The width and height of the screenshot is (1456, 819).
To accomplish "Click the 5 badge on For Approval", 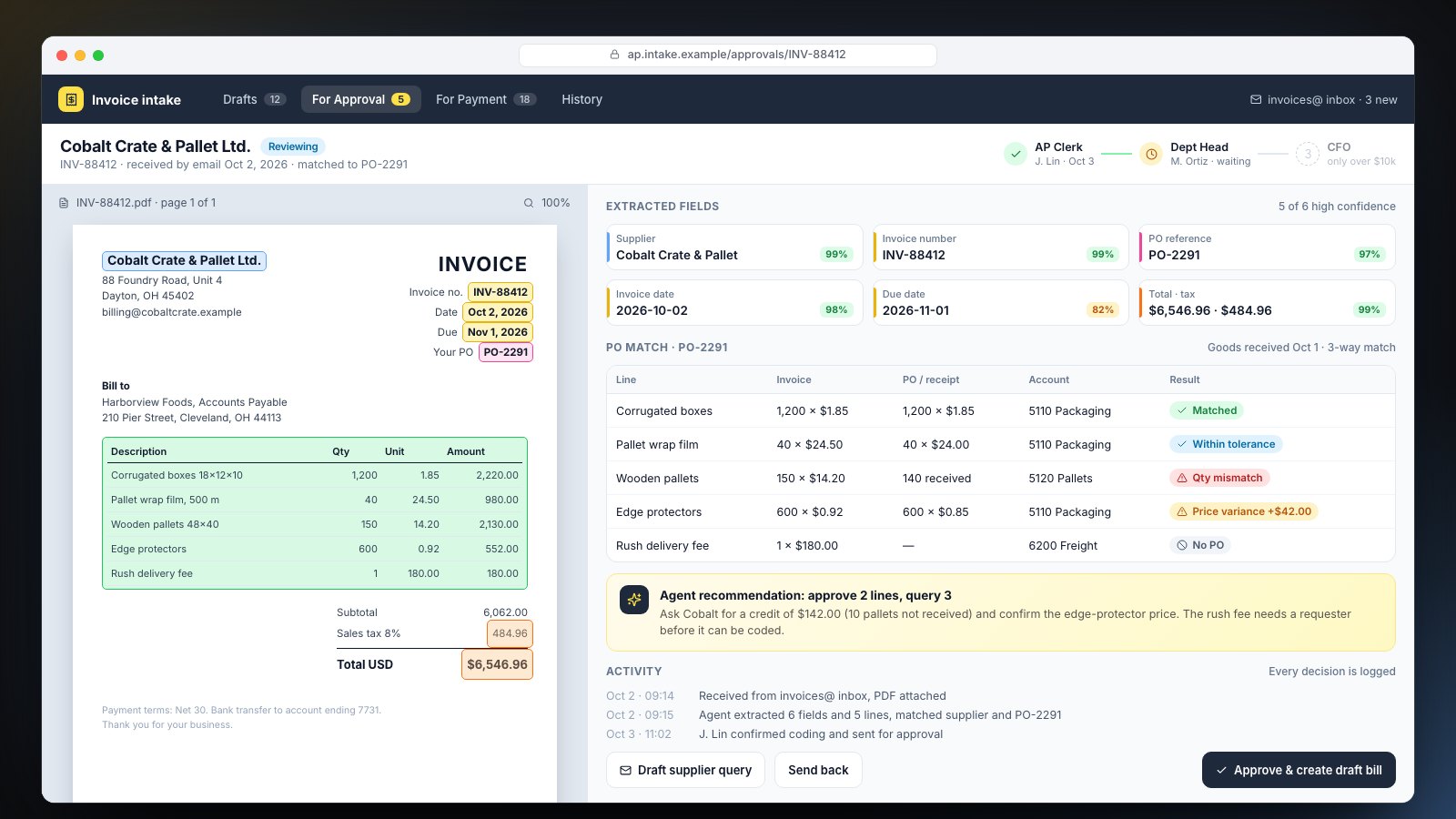I will [400, 99].
